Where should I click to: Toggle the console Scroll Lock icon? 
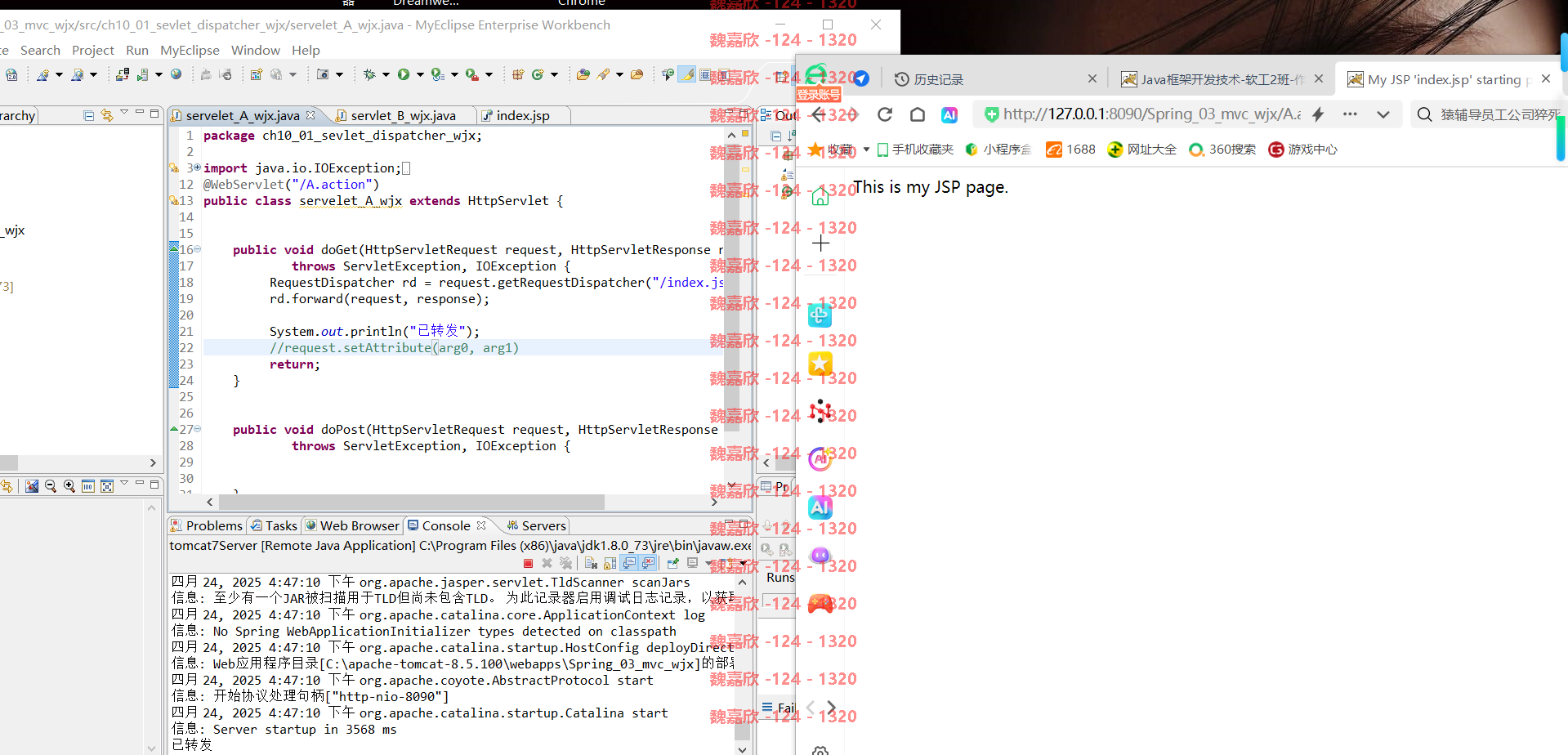[x=610, y=563]
